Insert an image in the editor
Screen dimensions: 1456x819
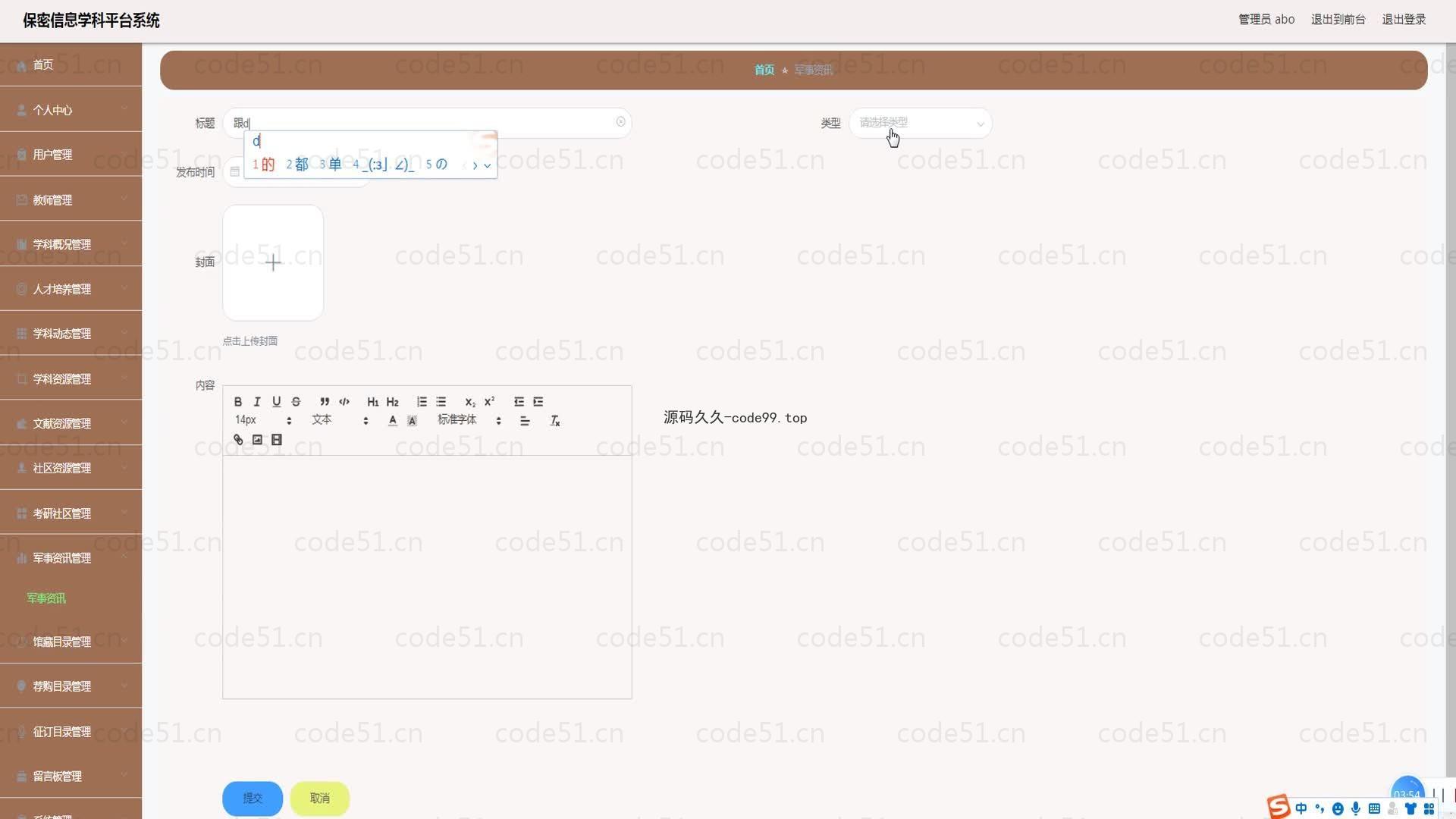pyautogui.click(x=257, y=440)
